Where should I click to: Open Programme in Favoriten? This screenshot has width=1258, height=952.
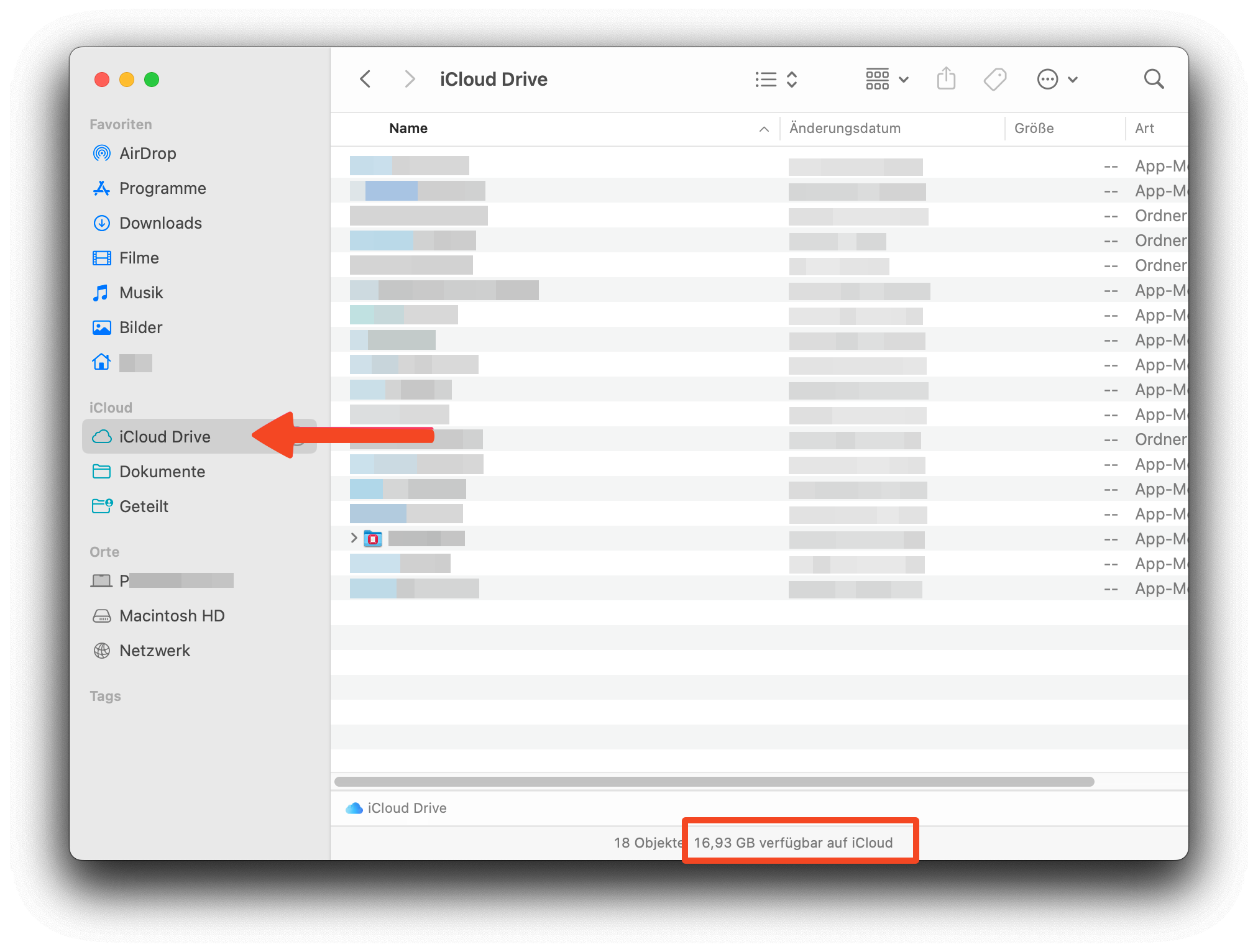click(162, 188)
